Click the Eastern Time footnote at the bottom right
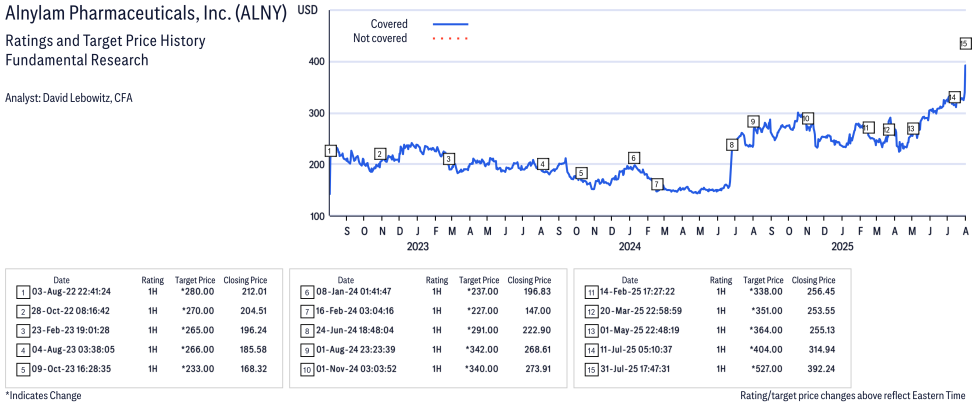 (853, 395)
